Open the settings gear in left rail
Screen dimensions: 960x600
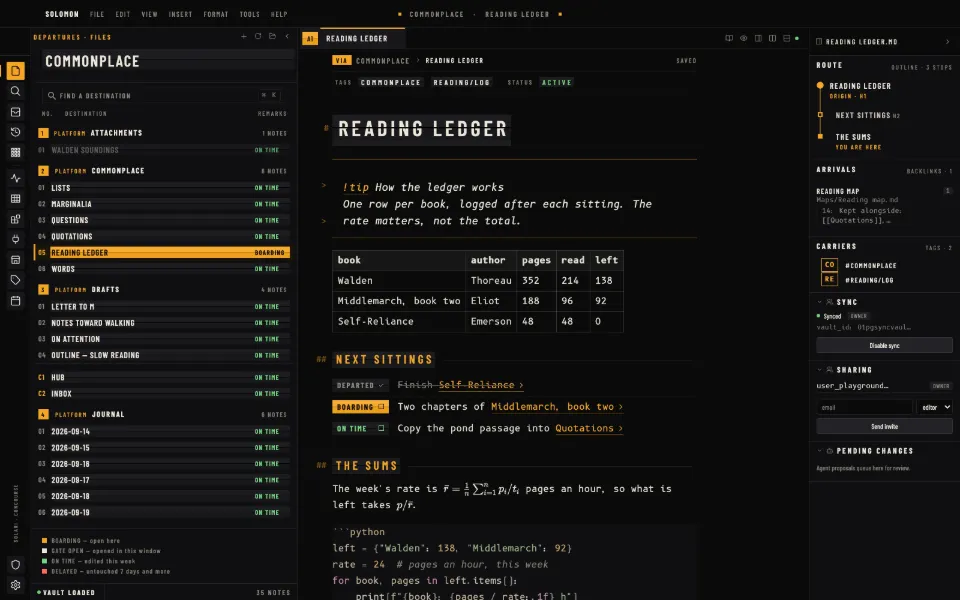click(15, 585)
